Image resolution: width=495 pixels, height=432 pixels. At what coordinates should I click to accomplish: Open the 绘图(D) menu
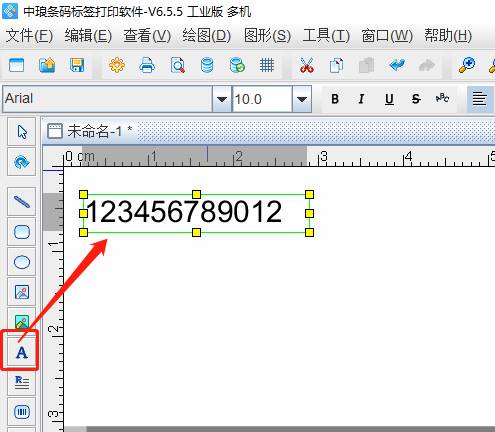pyautogui.click(x=206, y=36)
